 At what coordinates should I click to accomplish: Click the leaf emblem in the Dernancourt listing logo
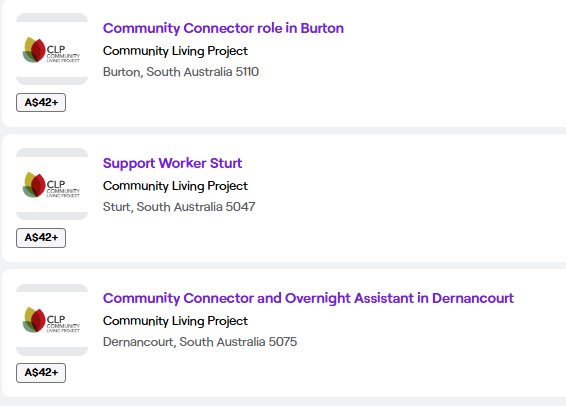click(x=34, y=320)
